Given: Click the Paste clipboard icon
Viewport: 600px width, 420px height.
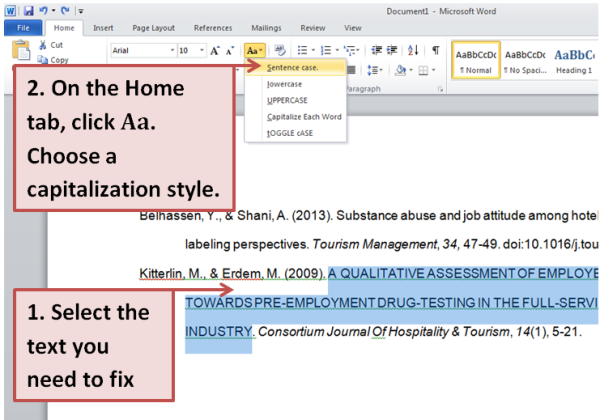Looking at the screenshot, I should [x=21, y=50].
